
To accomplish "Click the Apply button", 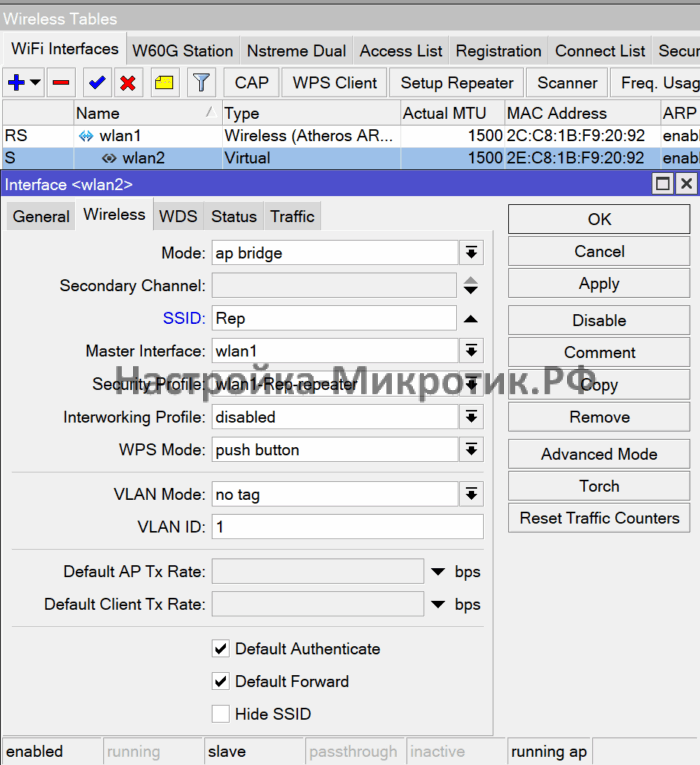I will tap(599, 283).
